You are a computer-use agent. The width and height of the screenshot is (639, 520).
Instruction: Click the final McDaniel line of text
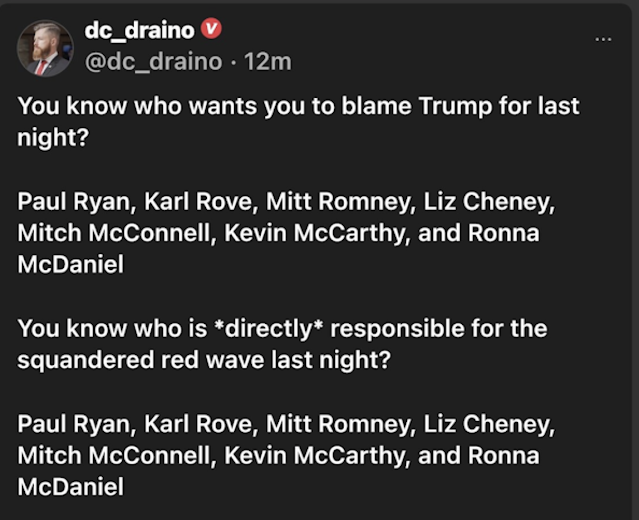tap(71, 487)
